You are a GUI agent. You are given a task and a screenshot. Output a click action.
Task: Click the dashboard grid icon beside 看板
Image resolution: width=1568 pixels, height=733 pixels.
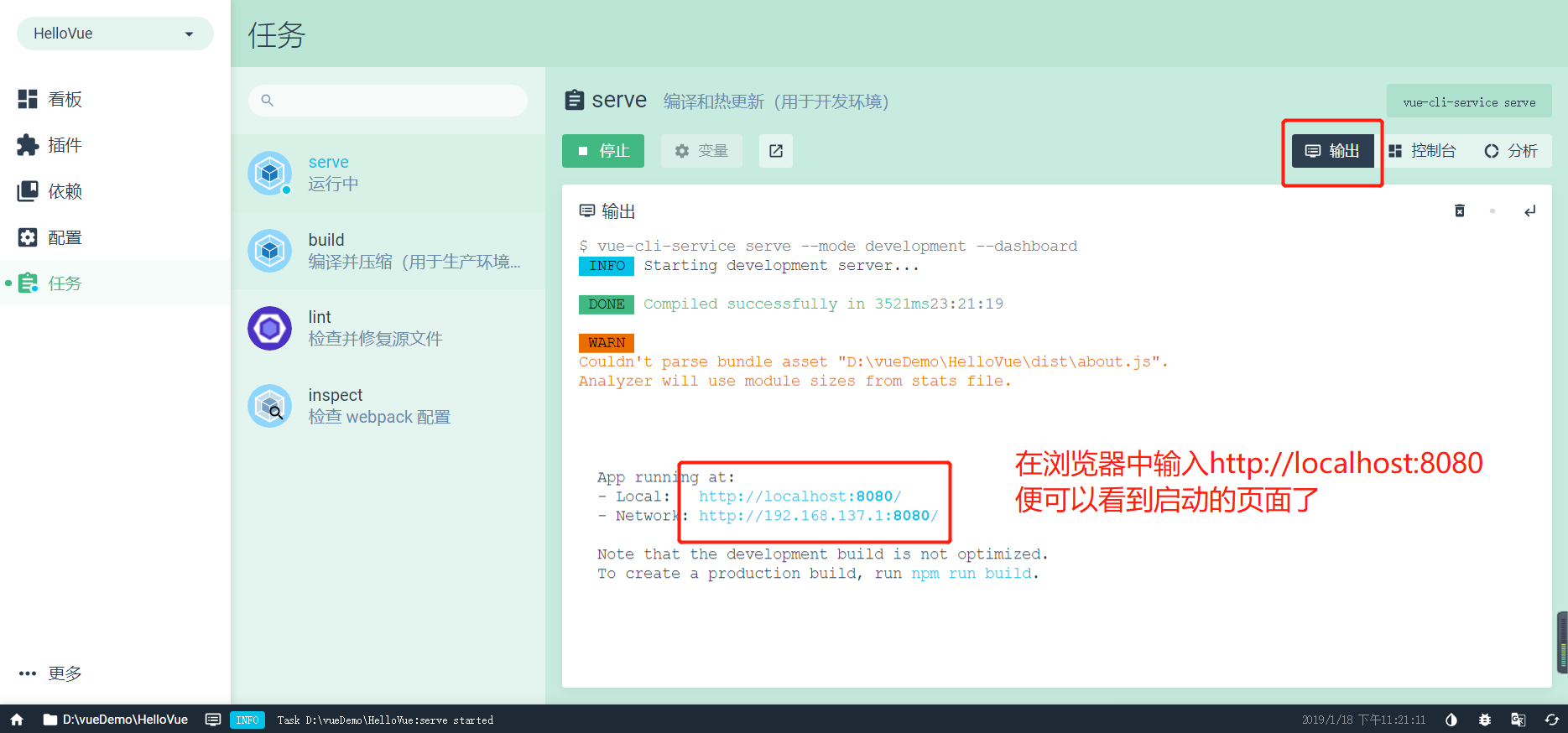28,99
